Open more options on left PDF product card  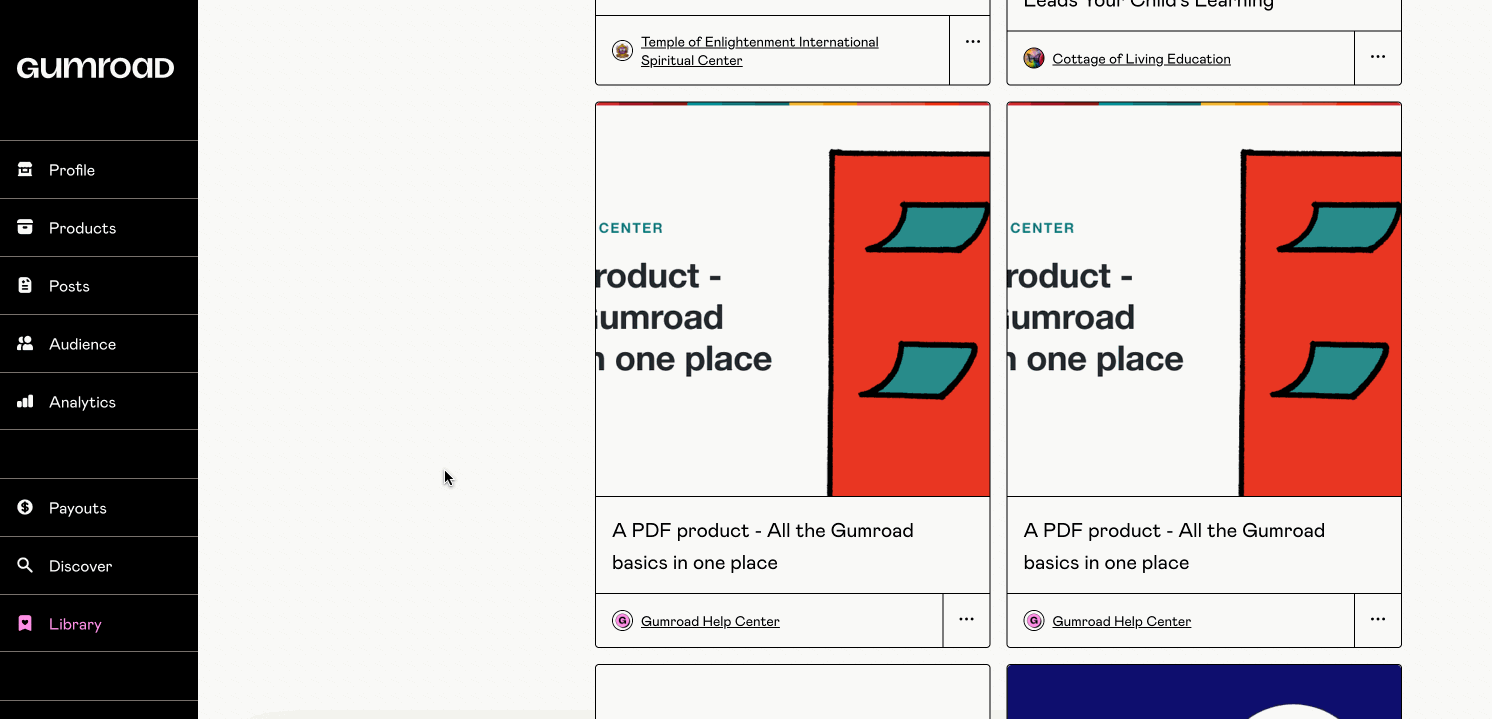(967, 620)
